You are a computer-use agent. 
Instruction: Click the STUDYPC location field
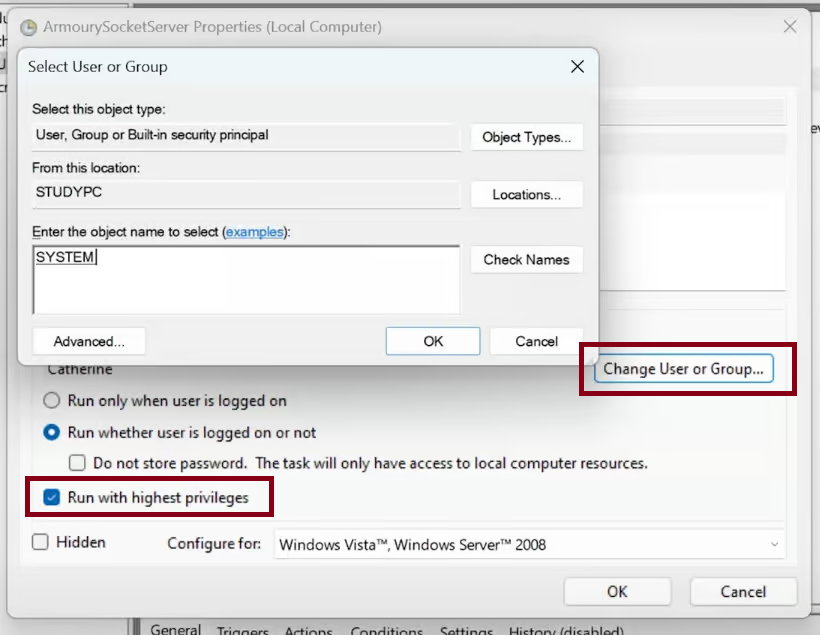(246, 193)
